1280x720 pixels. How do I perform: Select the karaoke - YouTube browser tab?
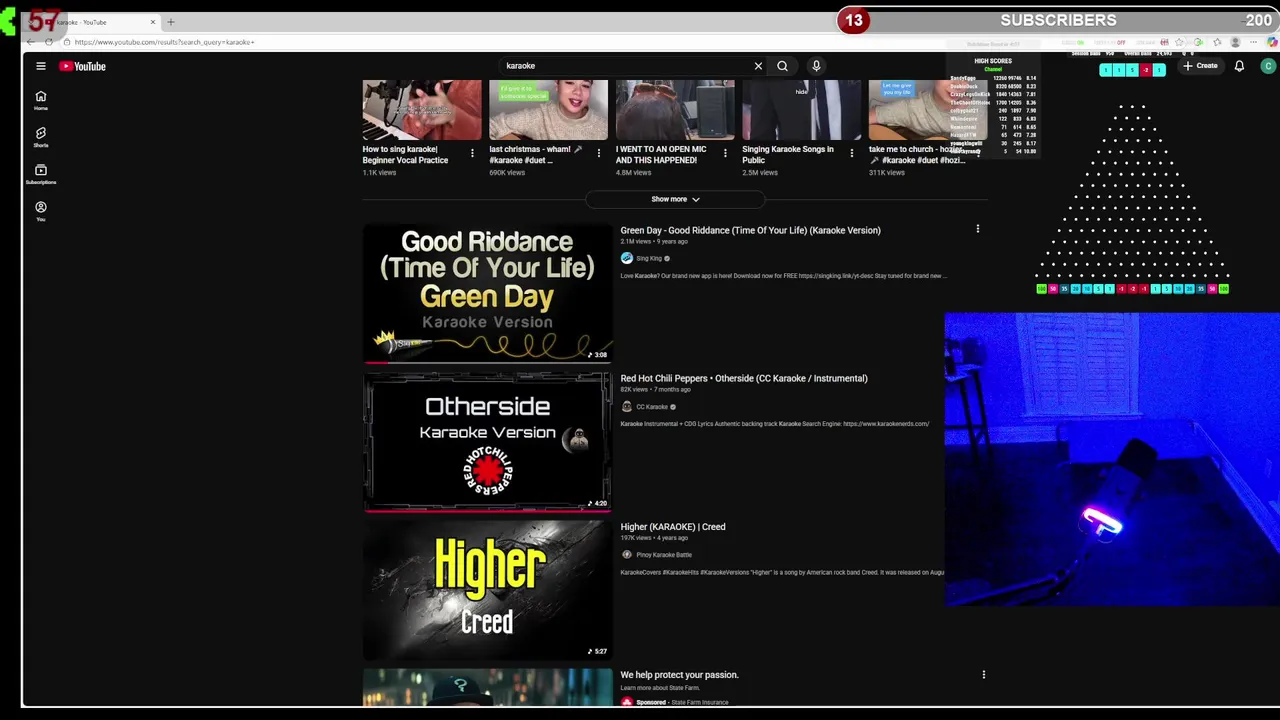click(x=90, y=22)
